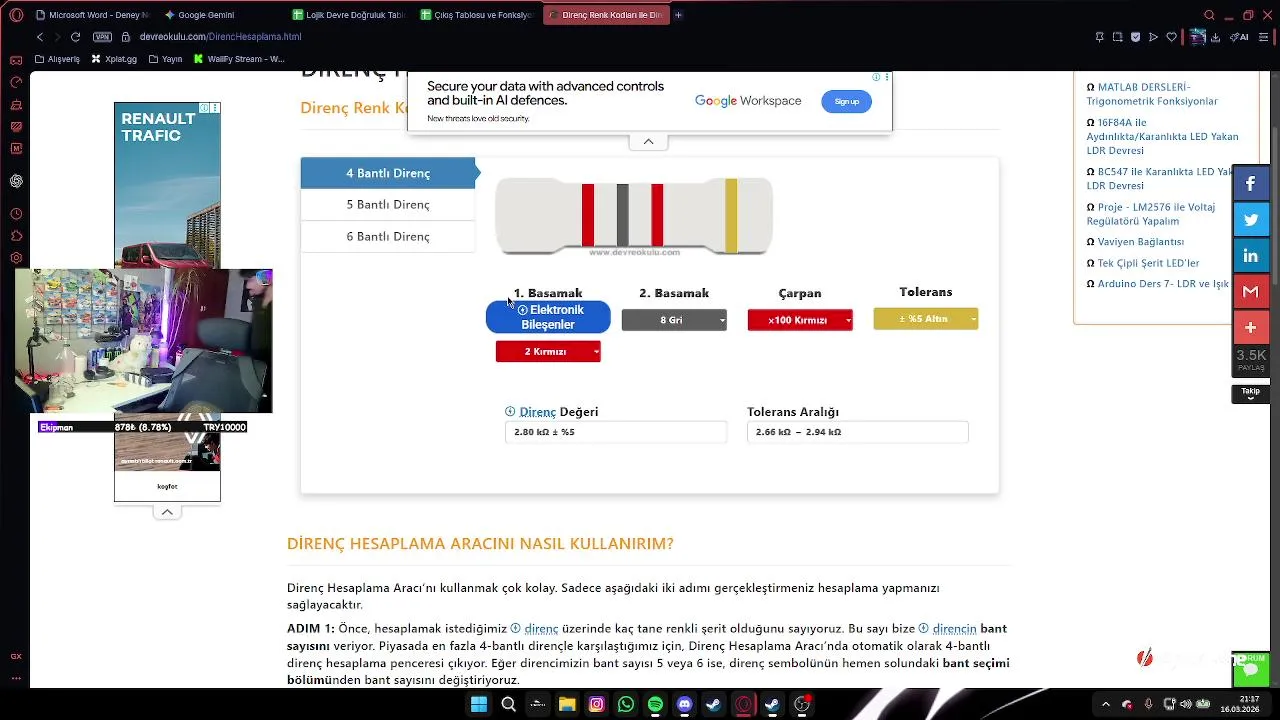This screenshot has height=720, width=1280.
Task: Take a snapshot with the toolbar snapshot icon
Action: click(1117, 37)
